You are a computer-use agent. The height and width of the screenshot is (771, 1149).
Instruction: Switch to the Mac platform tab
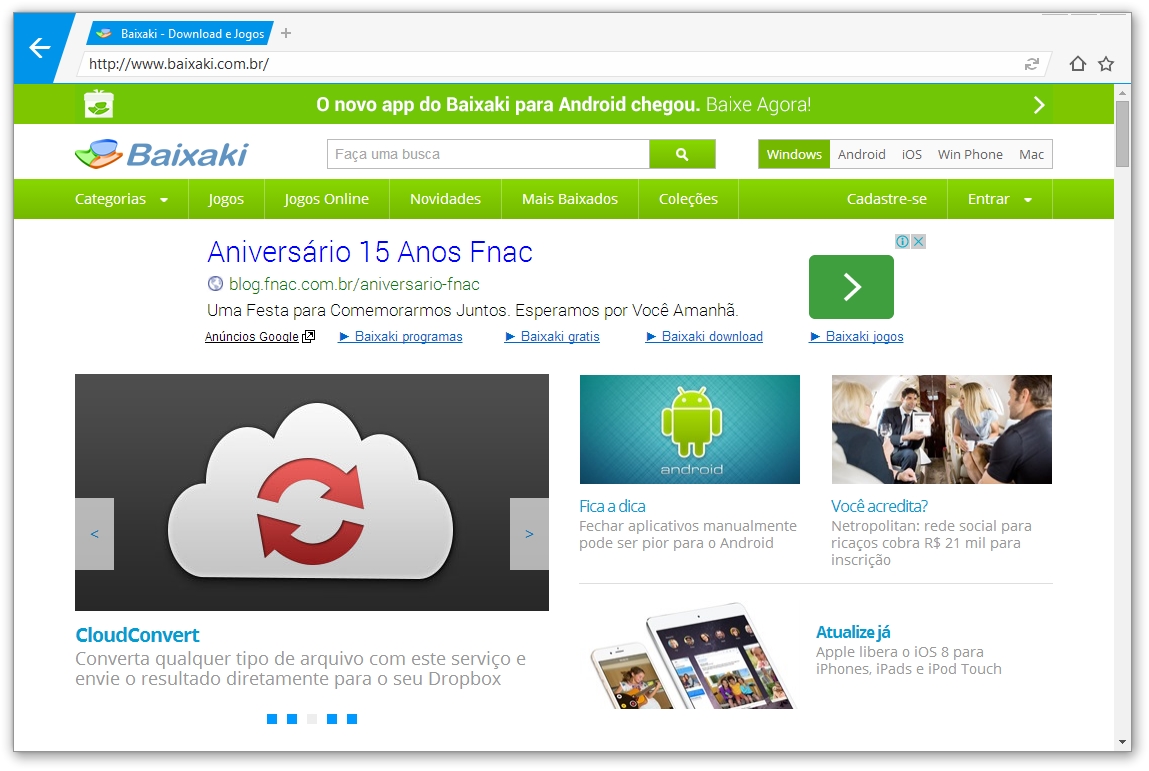tap(1031, 154)
